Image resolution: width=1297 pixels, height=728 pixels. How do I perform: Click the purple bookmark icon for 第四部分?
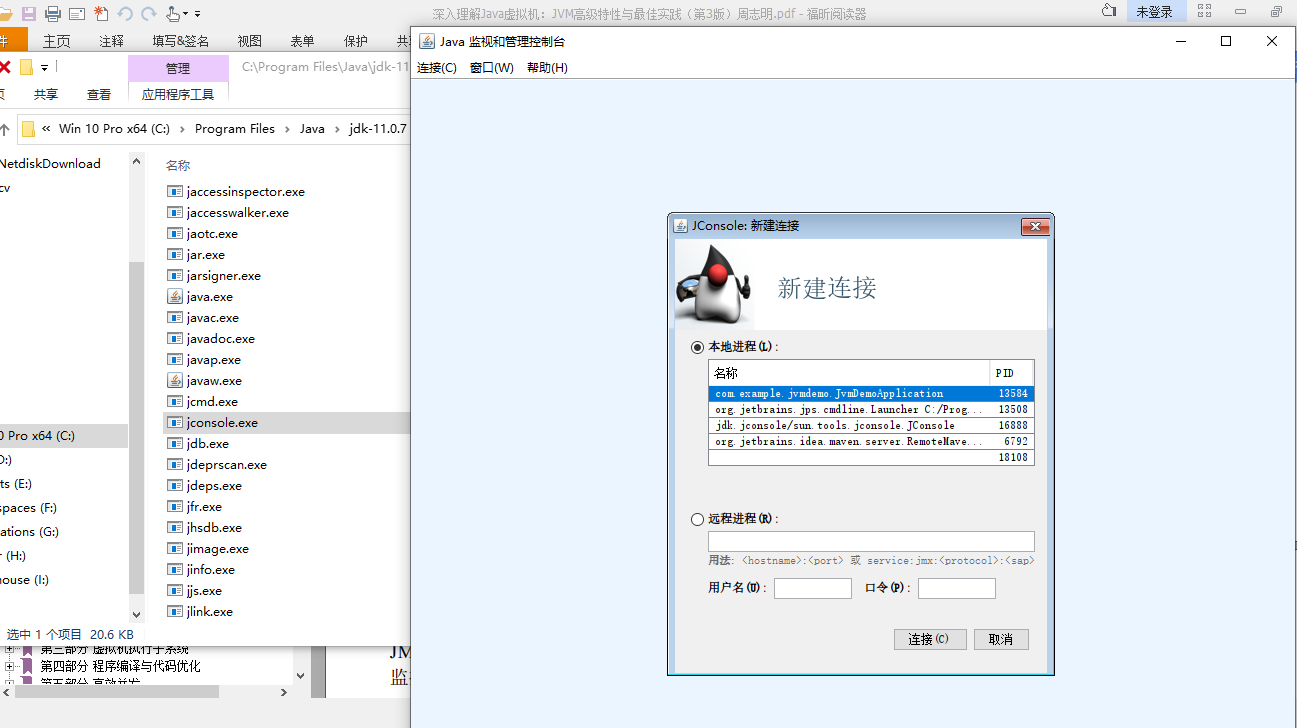(28, 666)
